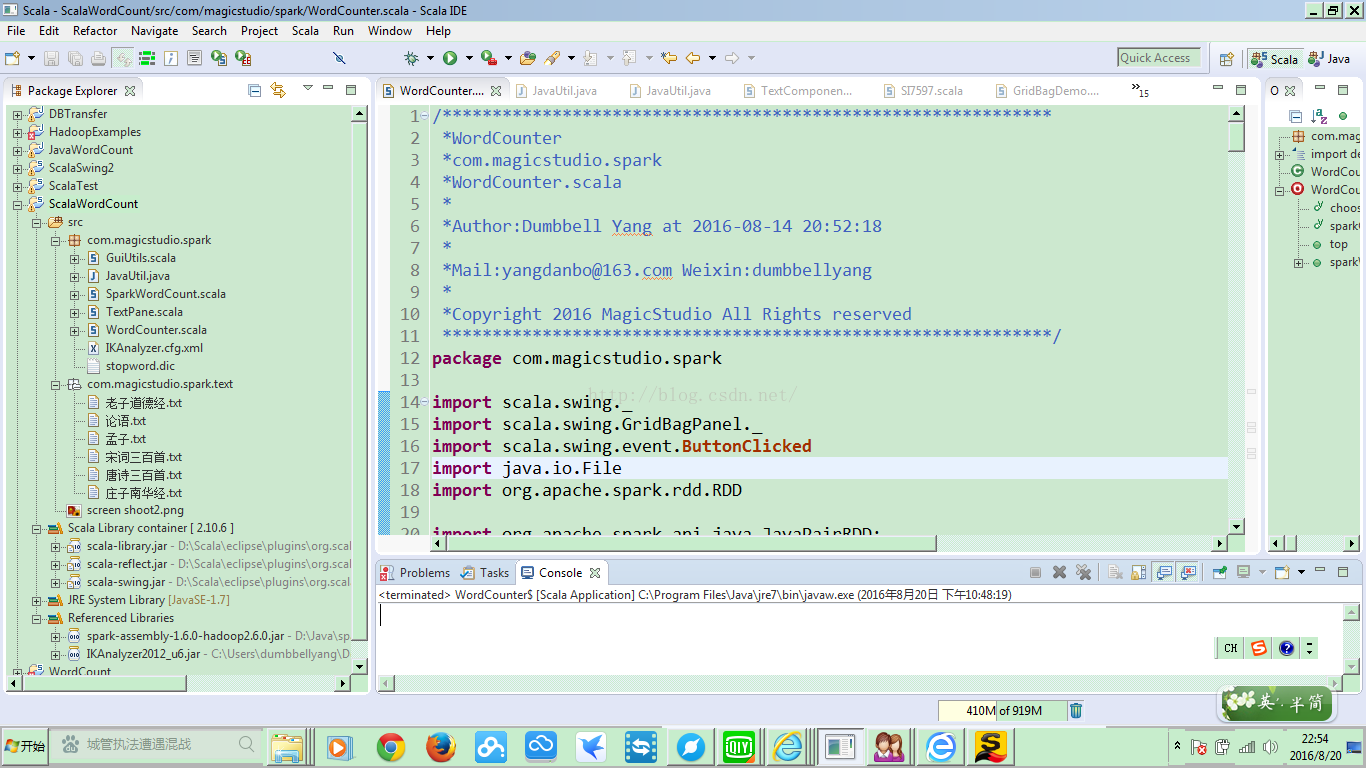
Task: Open the Refactor menu
Action: click(95, 31)
